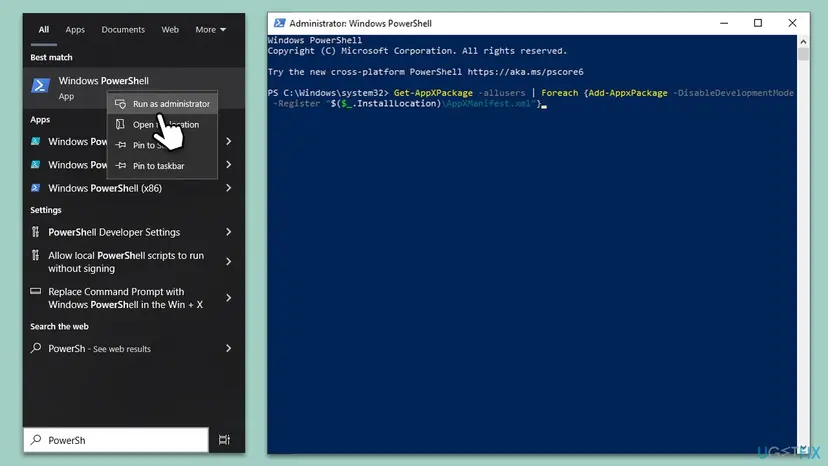Click the icon beside Allow local PowerShell scripts

coord(35,255)
